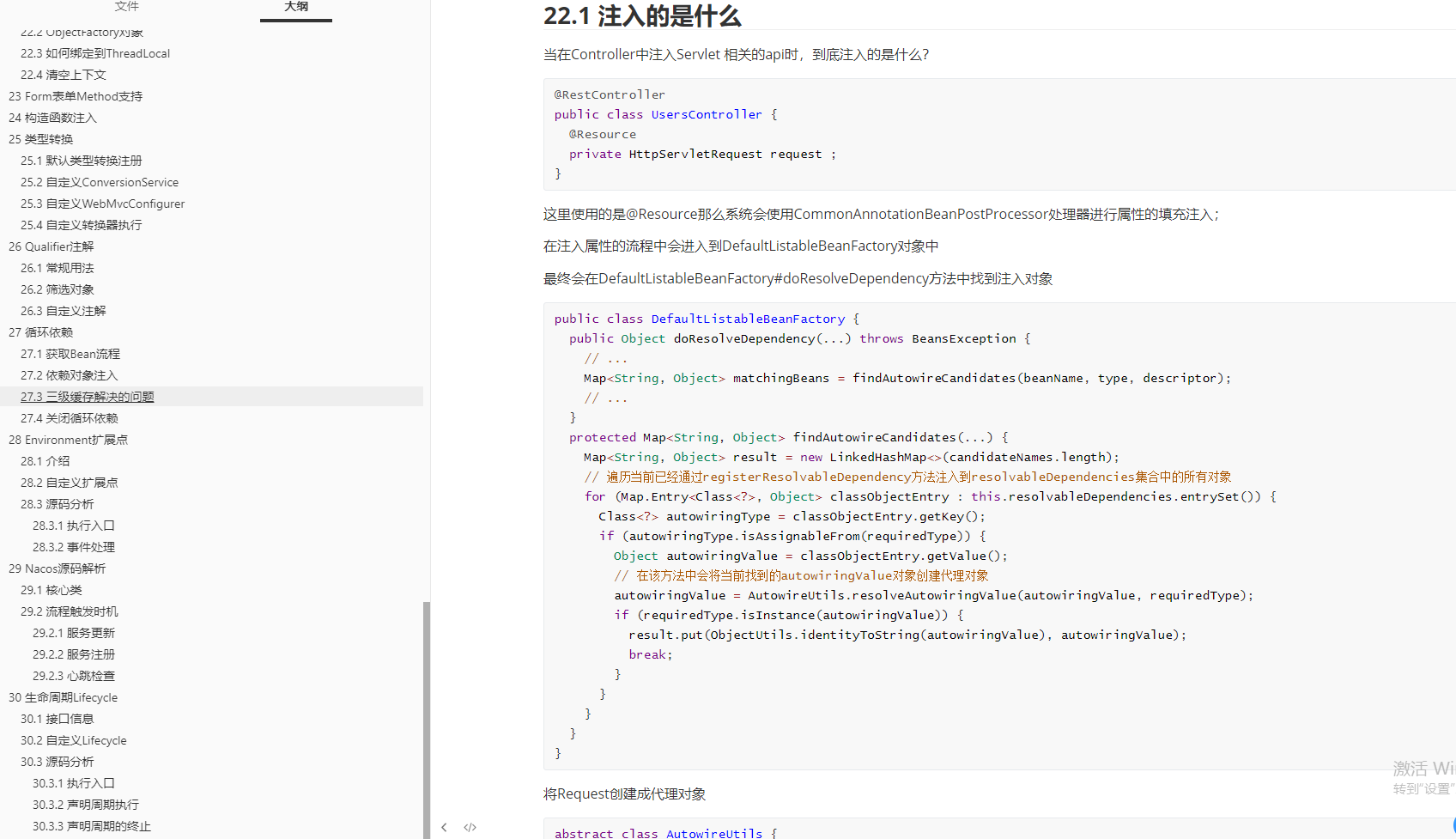Viewport: 1456px width, 839px height.
Task: Open 30.3.1 执行入口
Action: pyautogui.click(x=74, y=783)
